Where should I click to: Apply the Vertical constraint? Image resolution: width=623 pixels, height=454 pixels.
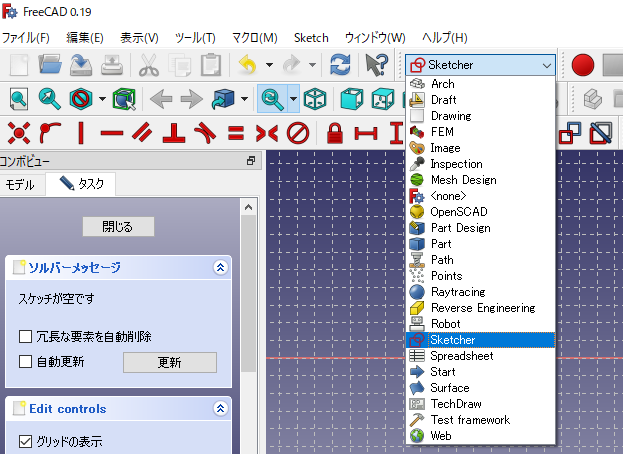pyautogui.click(x=81, y=133)
